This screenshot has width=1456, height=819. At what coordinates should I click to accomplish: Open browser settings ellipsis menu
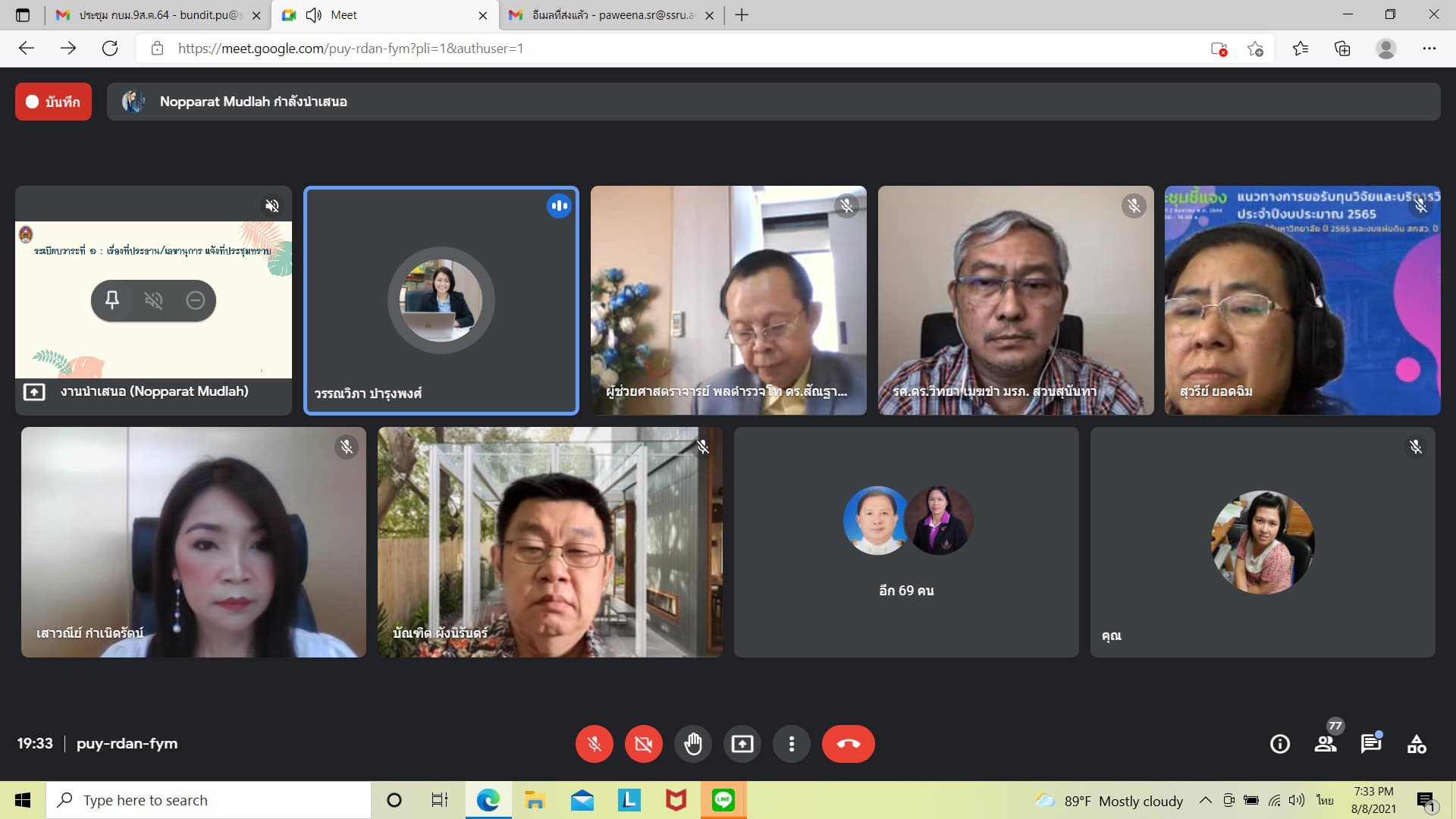(1429, 49)
